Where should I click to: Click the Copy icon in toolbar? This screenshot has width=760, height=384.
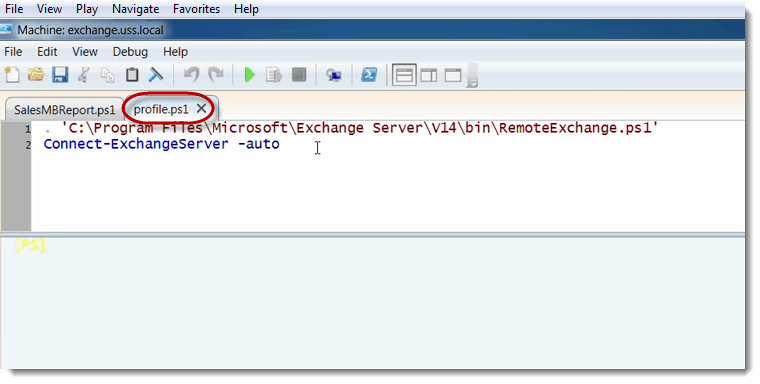(x=108, y=75)
